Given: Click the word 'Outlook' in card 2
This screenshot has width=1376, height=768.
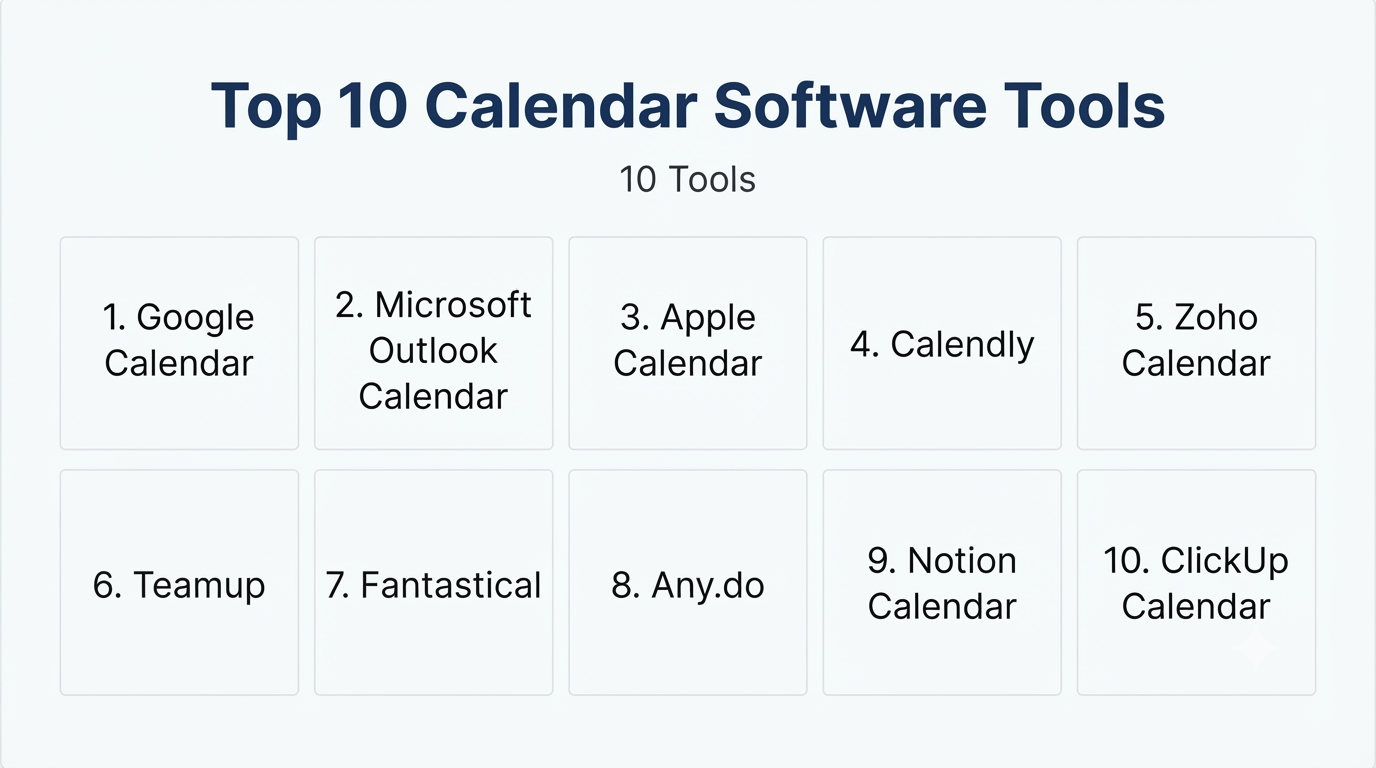Looking at the screenshot, I should [433, 351].
